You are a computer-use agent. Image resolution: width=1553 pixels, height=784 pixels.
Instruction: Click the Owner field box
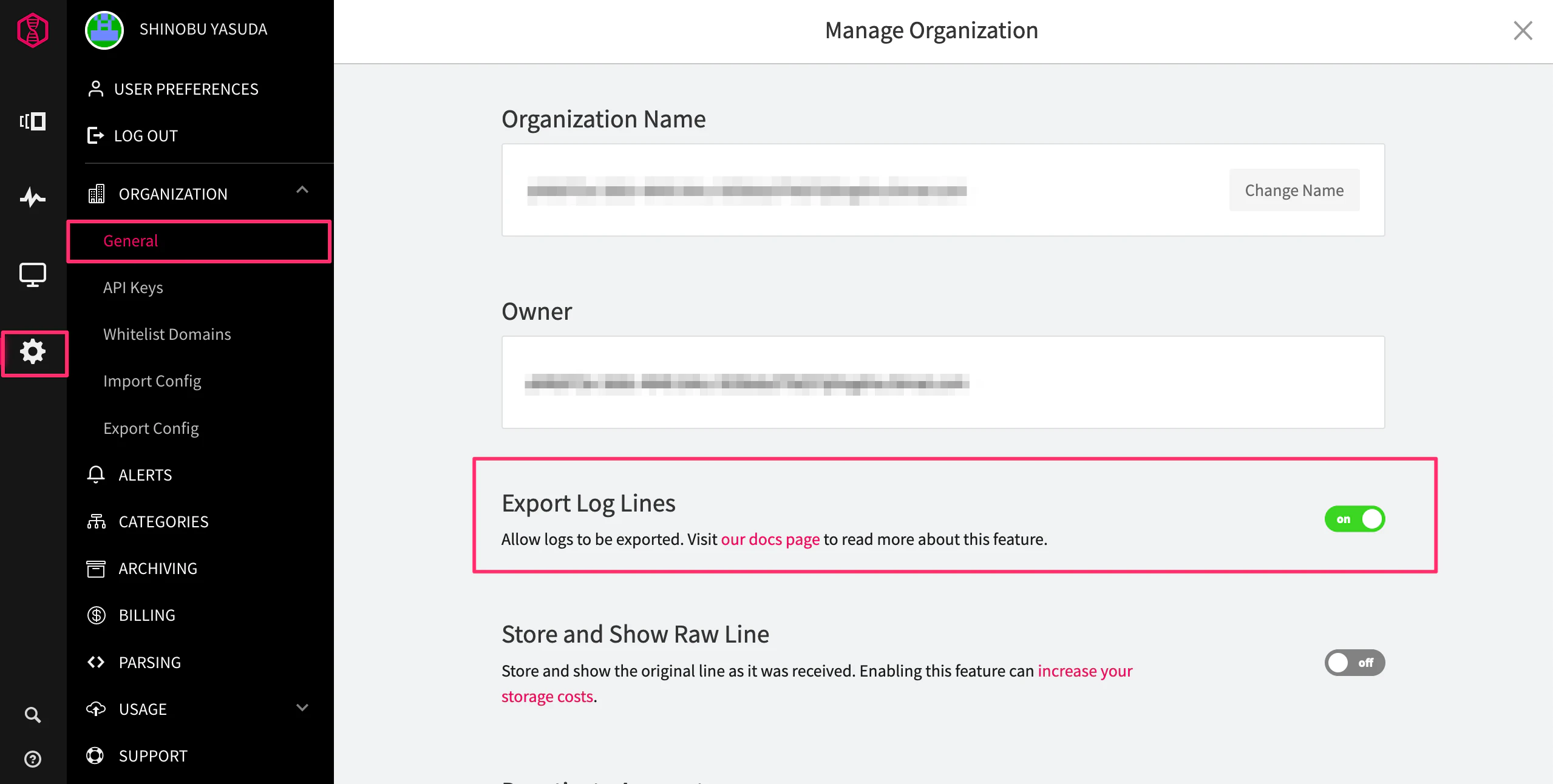click(x=943, y=382)
